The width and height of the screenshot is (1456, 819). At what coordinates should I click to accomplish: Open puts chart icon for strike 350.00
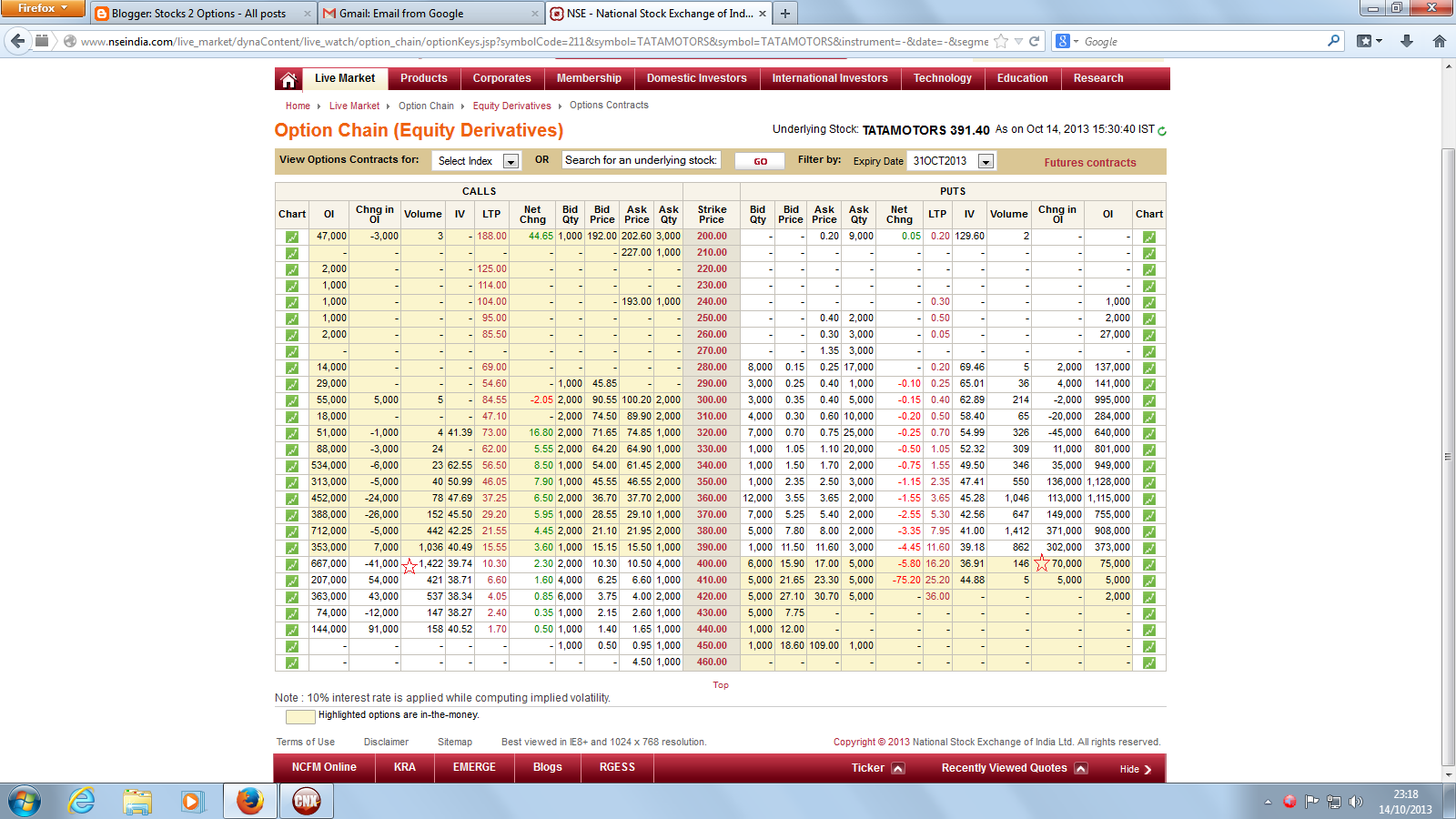click(1149, 482)
